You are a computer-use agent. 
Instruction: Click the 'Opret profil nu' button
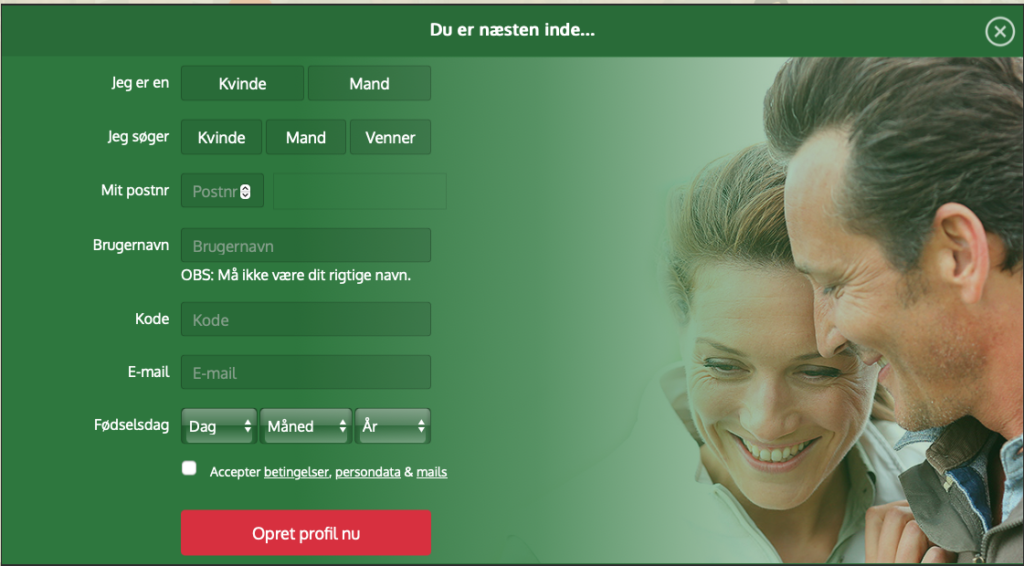click(x=306, y=533)
